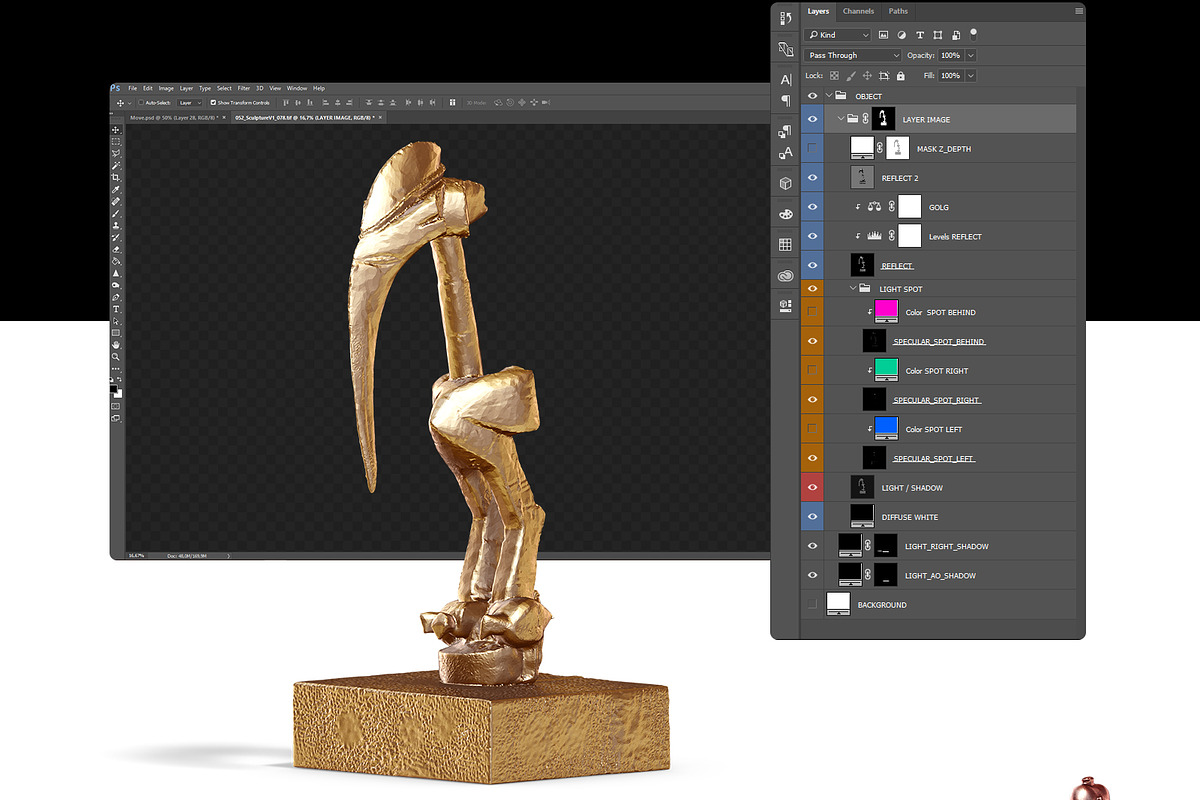Open the Auto-Select Layer dropdown

[x=191, y=102]
